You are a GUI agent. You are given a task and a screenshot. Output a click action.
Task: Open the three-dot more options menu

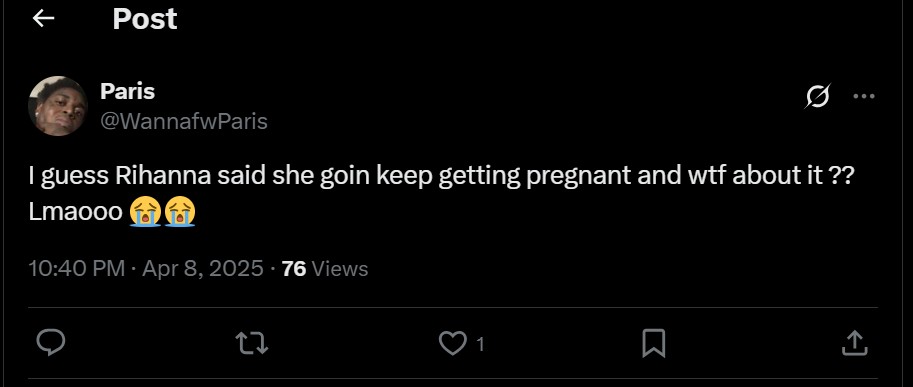864,97
